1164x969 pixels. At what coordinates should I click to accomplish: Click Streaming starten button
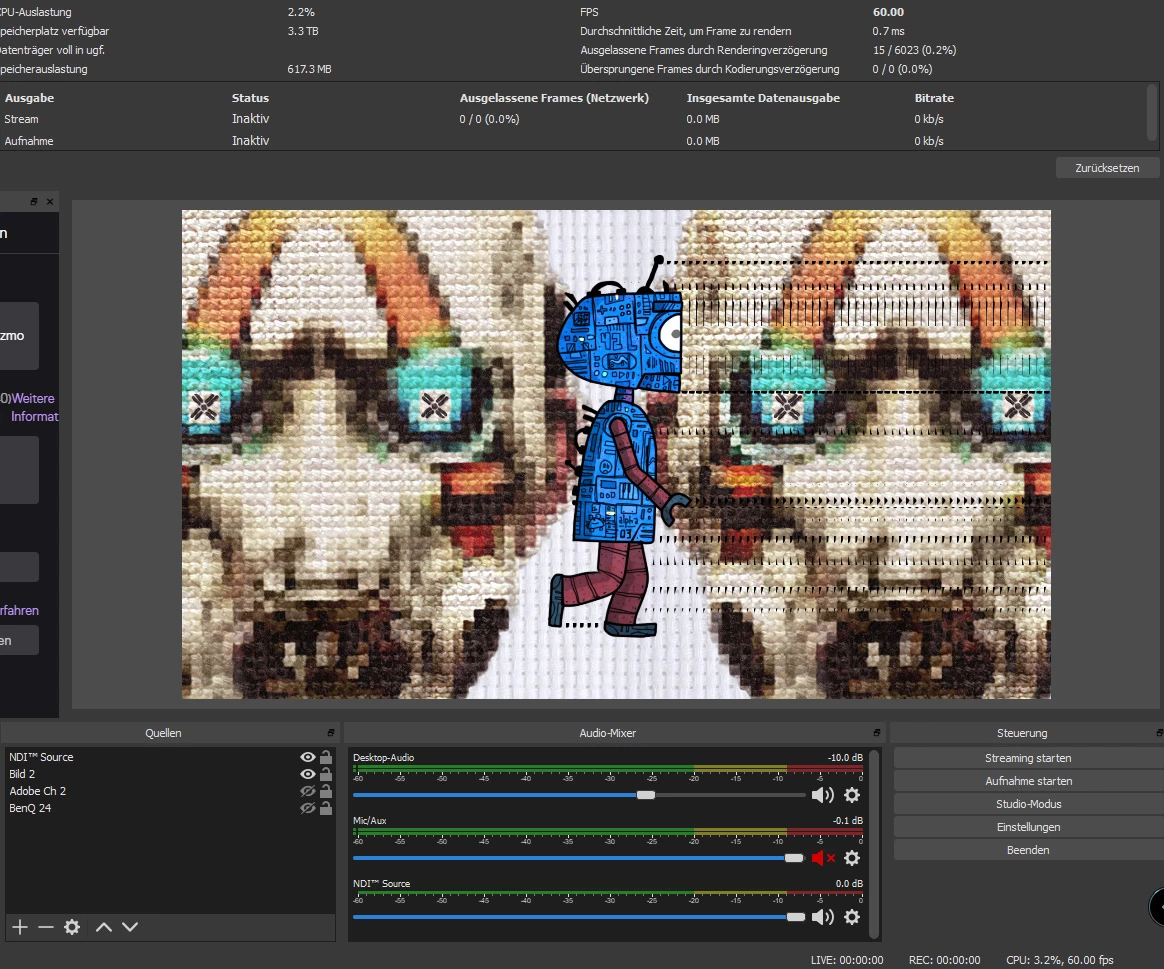1028,758
